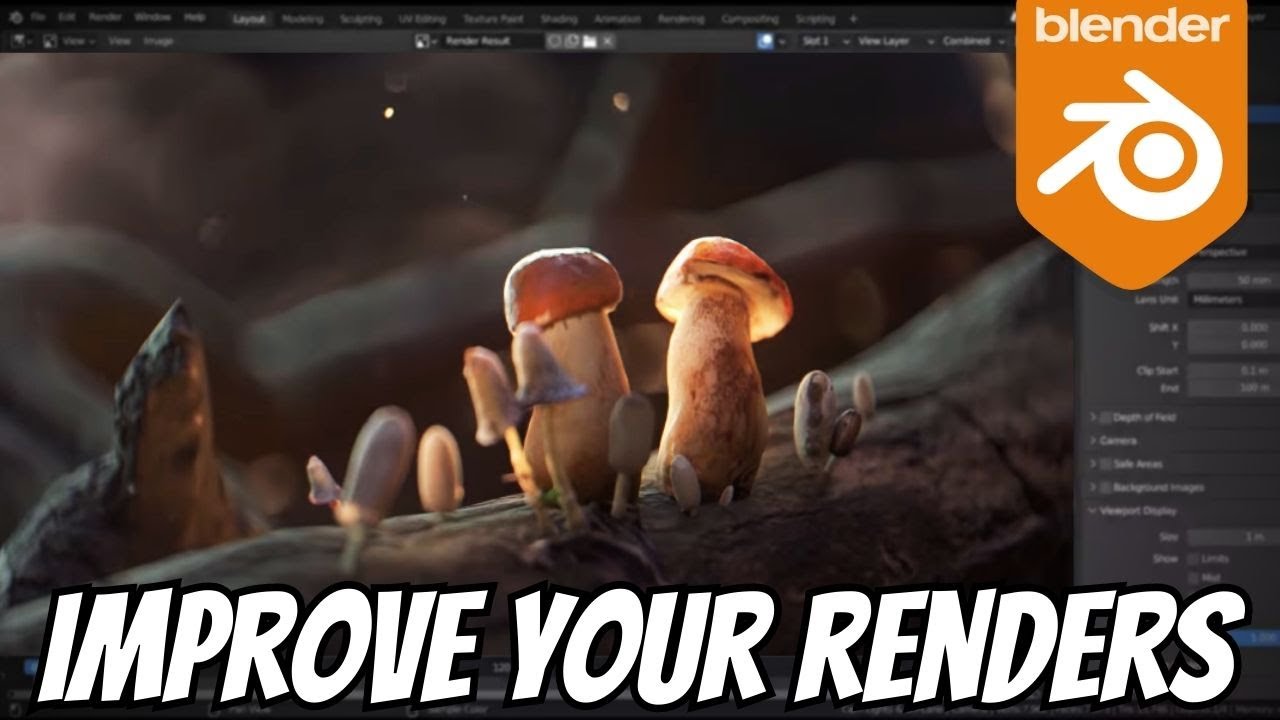Click the render slot display icon
The height and width of the screenshot is (720, 1280).
pyautogui.click(x=767, y=41)
